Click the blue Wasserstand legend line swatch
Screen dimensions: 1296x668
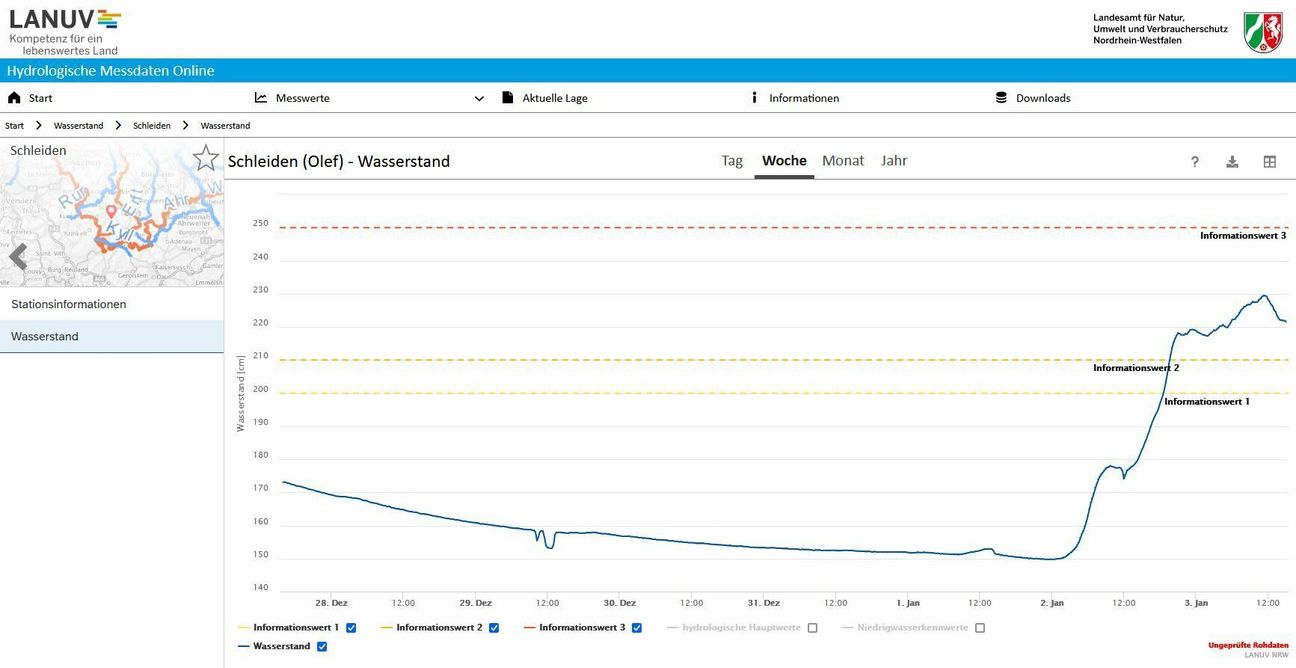tap(245, 647)
